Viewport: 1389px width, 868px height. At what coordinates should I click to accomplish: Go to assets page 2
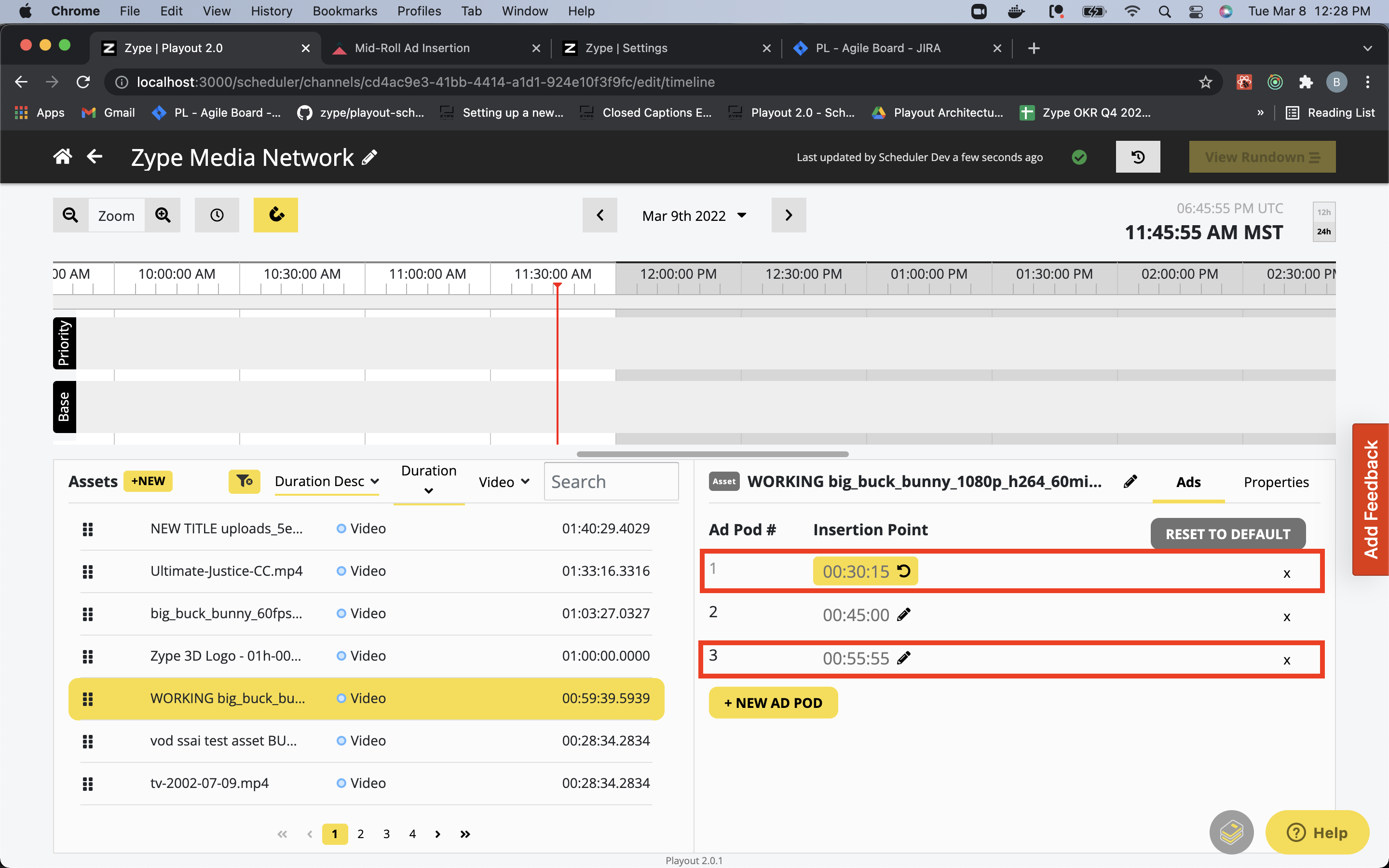[x=360, y=834]
